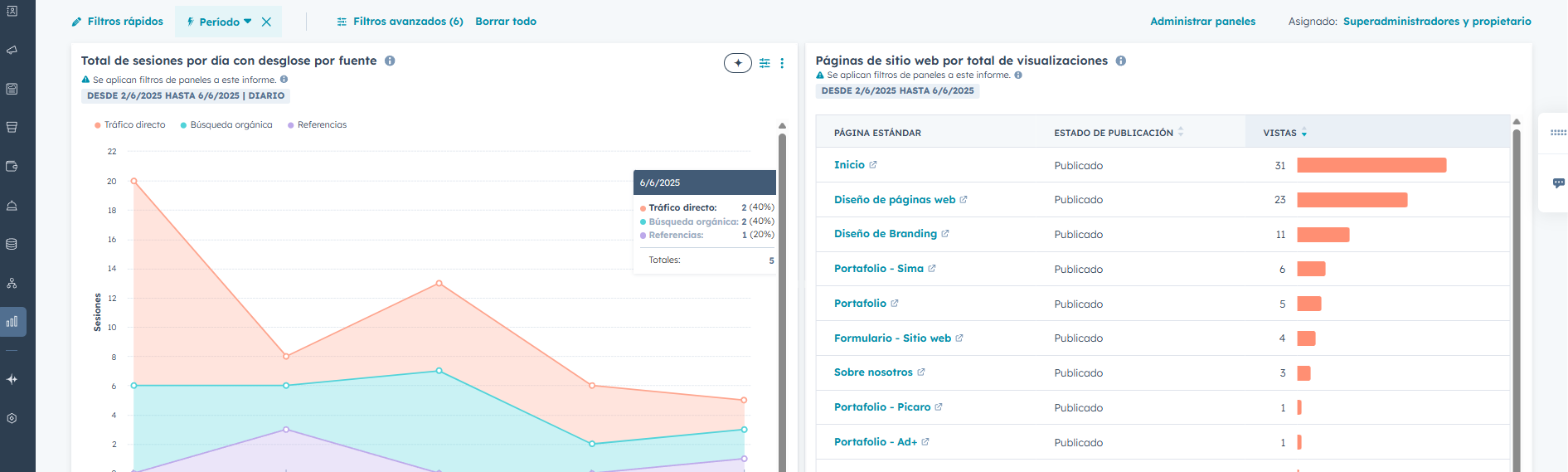
Task: Open Filtros rápidos
Action: point(118,22)
